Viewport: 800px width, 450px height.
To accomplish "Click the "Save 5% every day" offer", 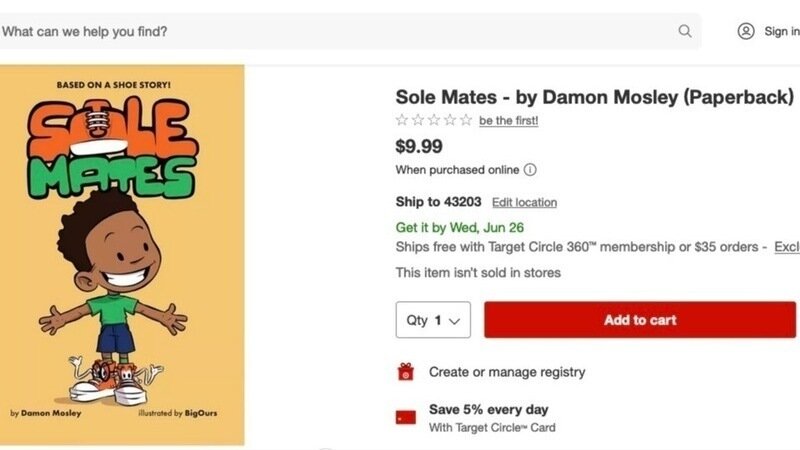I will pos(488,409).
